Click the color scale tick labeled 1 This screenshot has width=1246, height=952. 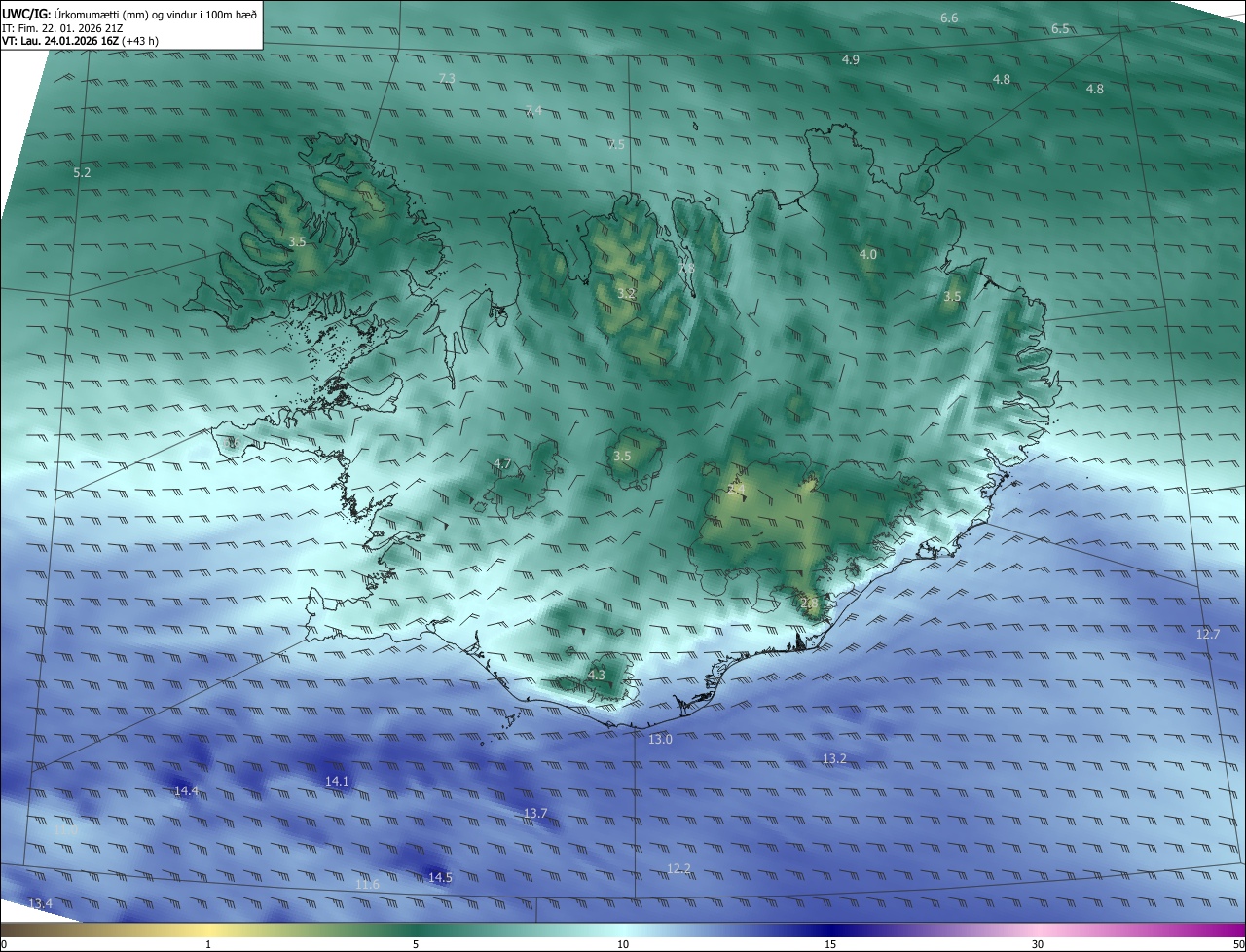[x=208, y=944]
